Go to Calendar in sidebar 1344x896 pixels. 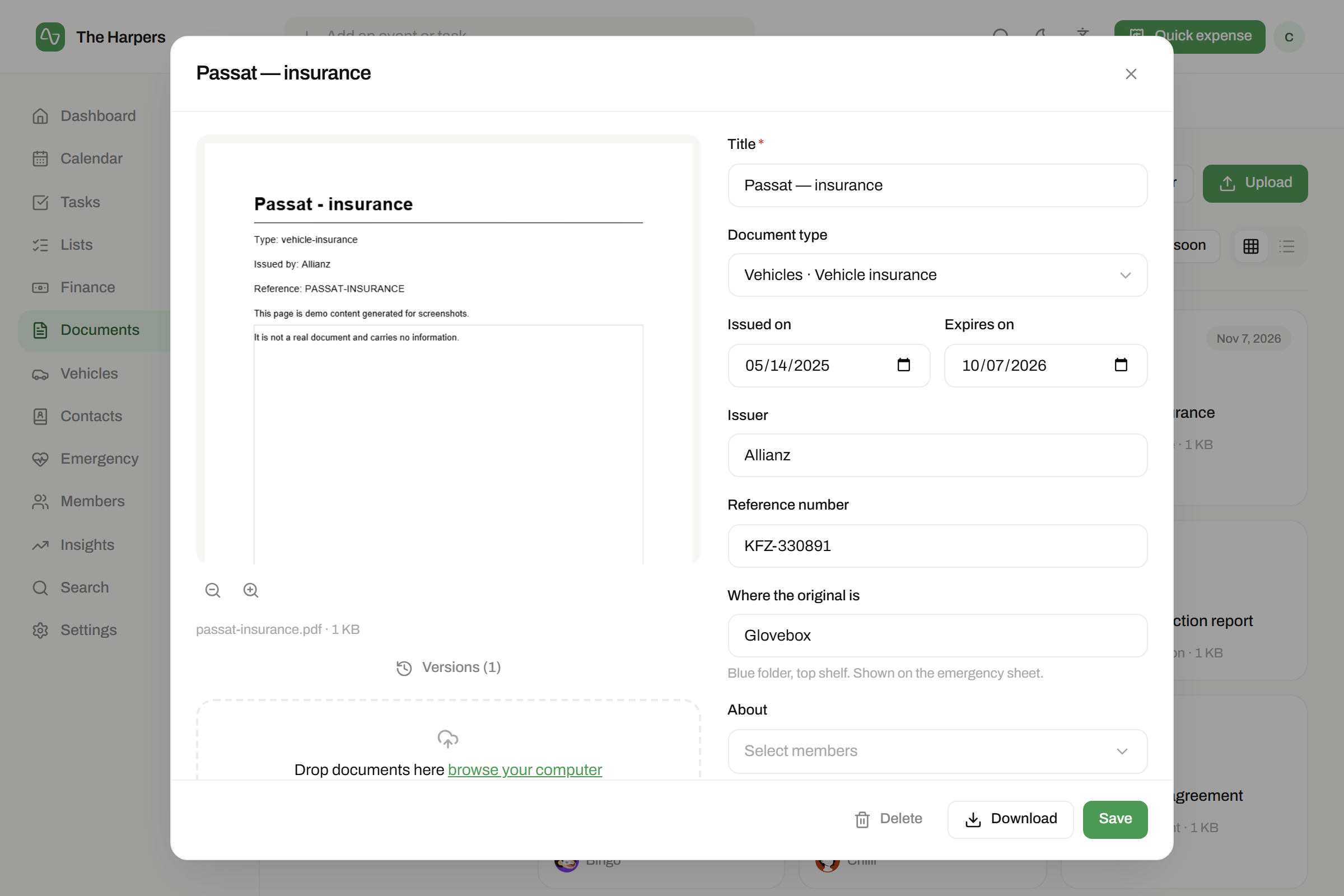[x=94, y=159]
